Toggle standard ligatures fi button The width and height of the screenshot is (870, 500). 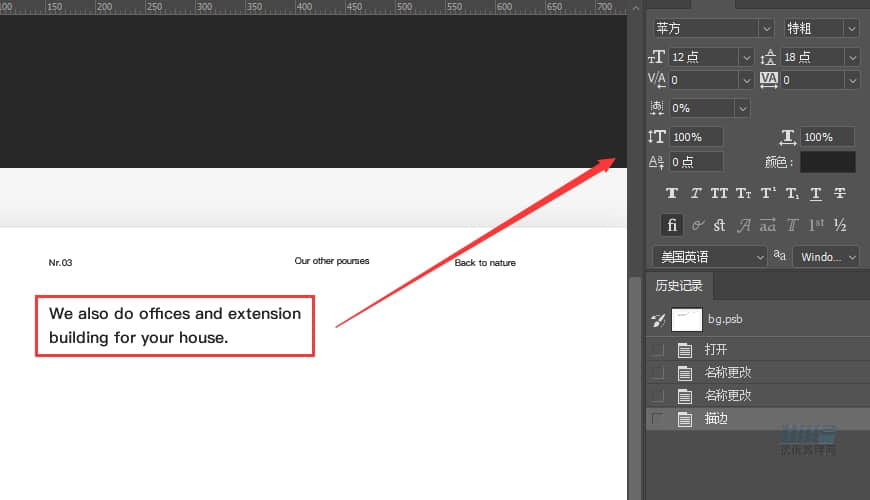pyautogui.click(x=672, y=225)
